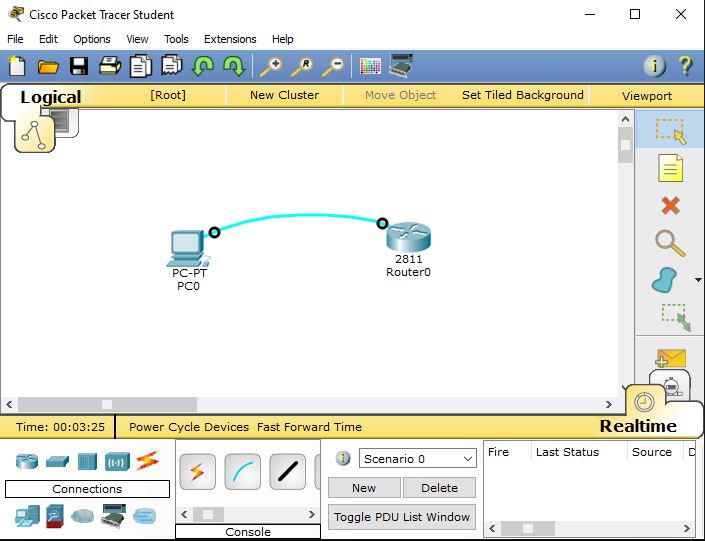705x541 pixels.
Task: Choose automatic connection type lightning
Action: pyautogui.click(x=197, y=472)
